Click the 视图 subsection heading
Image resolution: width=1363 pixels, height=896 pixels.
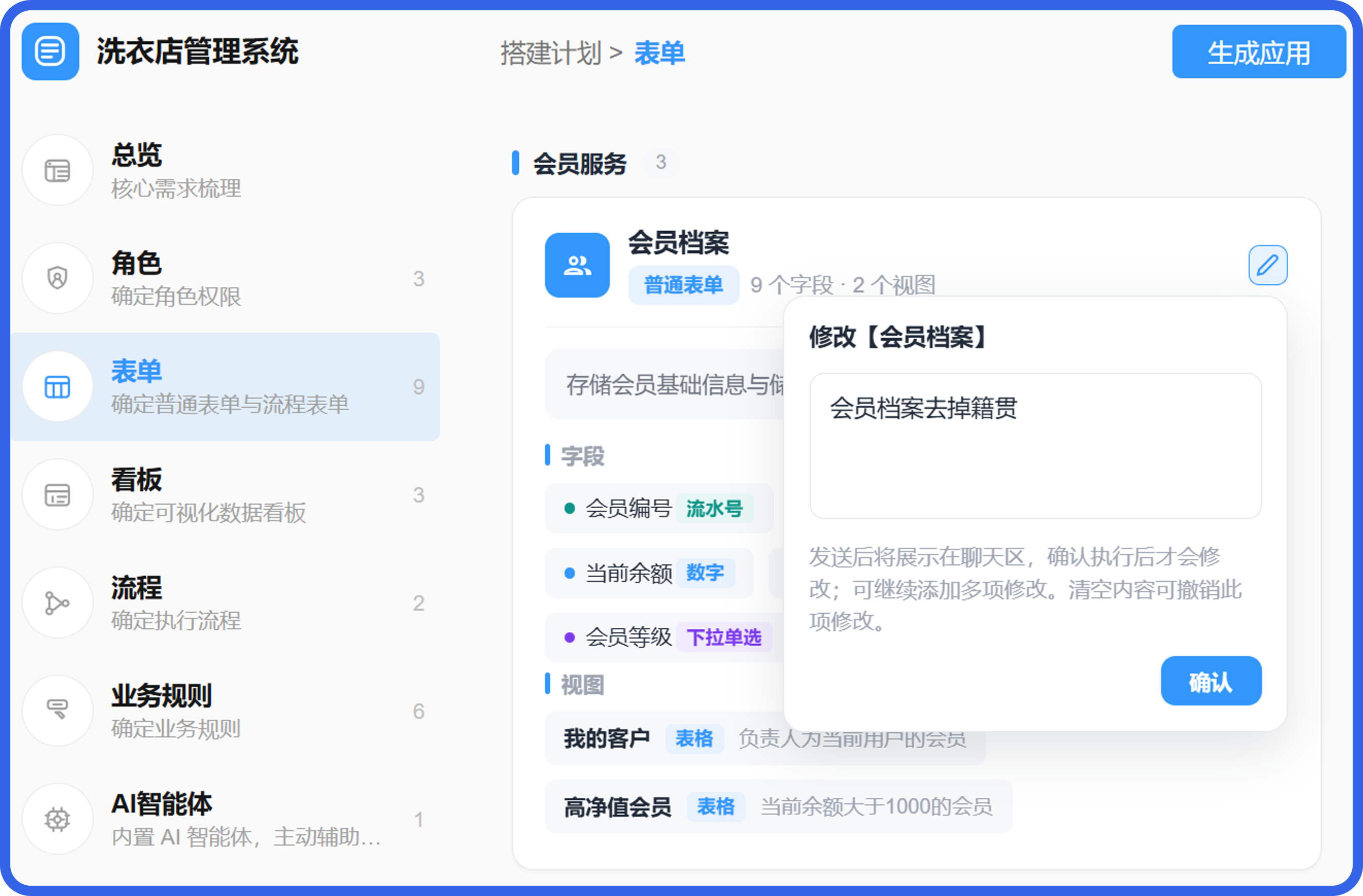[x=583, y=685]
